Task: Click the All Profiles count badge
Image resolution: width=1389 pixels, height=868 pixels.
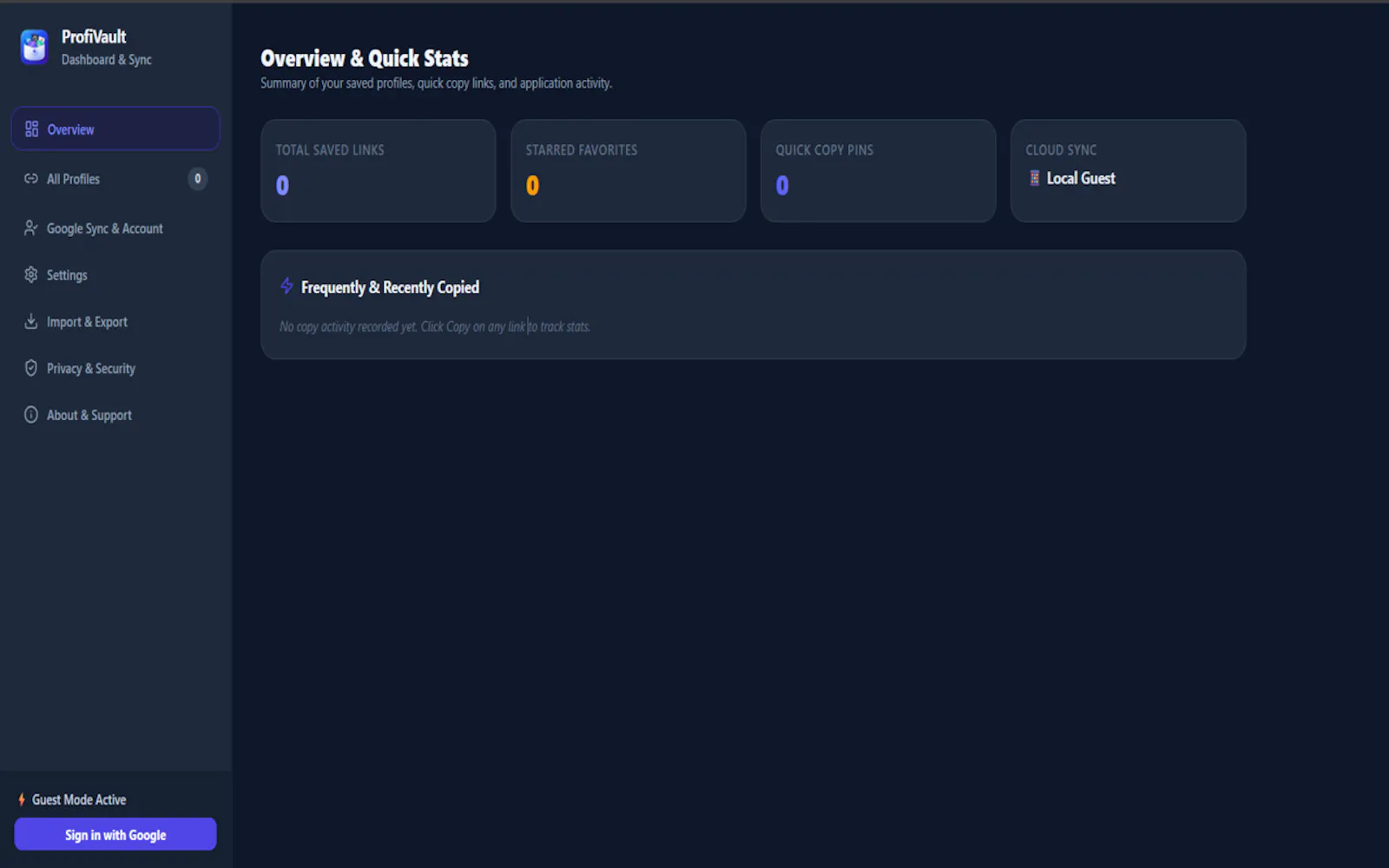Action: [198, 179]
